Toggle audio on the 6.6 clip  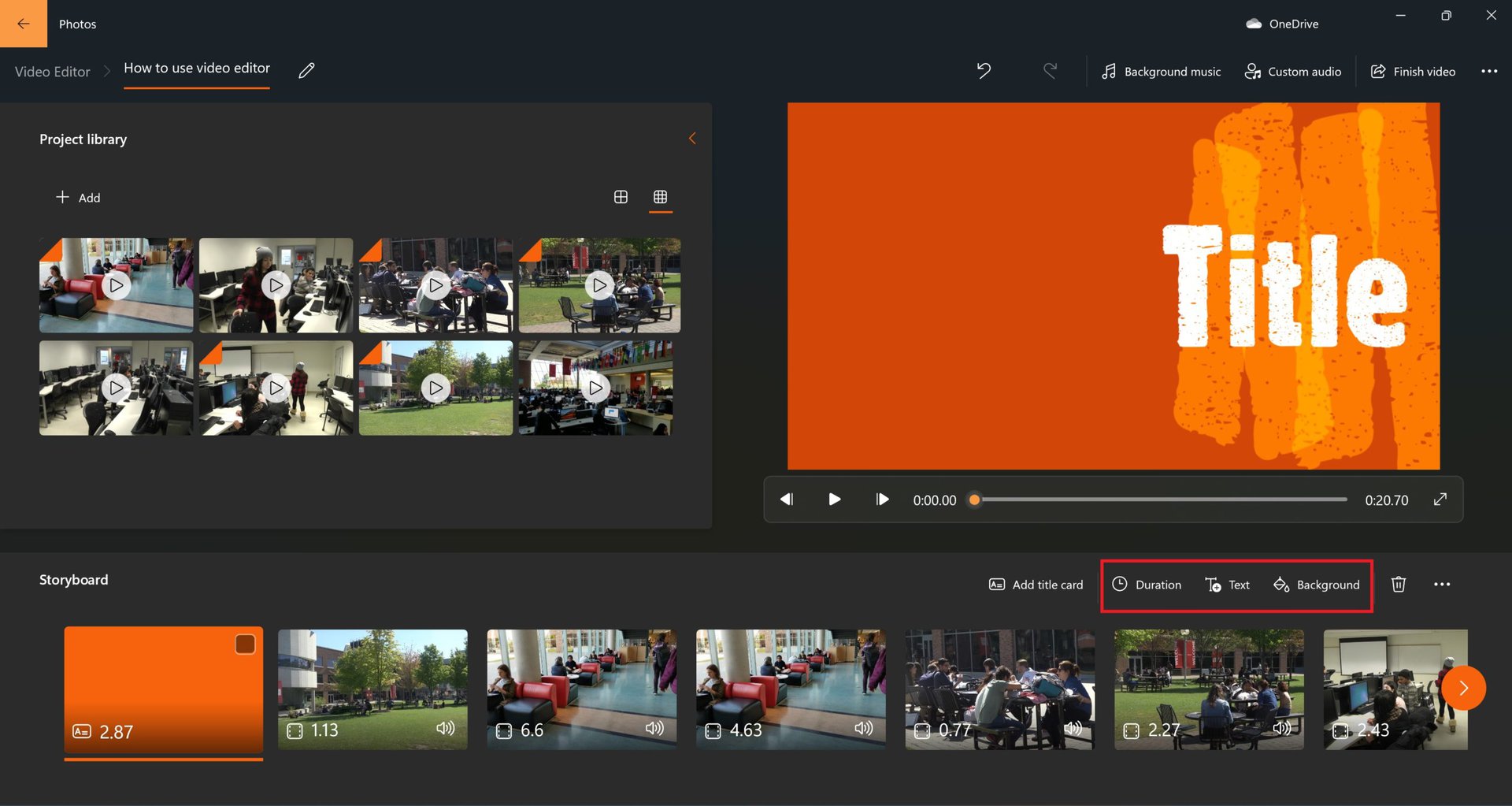[x=654, y=728]
